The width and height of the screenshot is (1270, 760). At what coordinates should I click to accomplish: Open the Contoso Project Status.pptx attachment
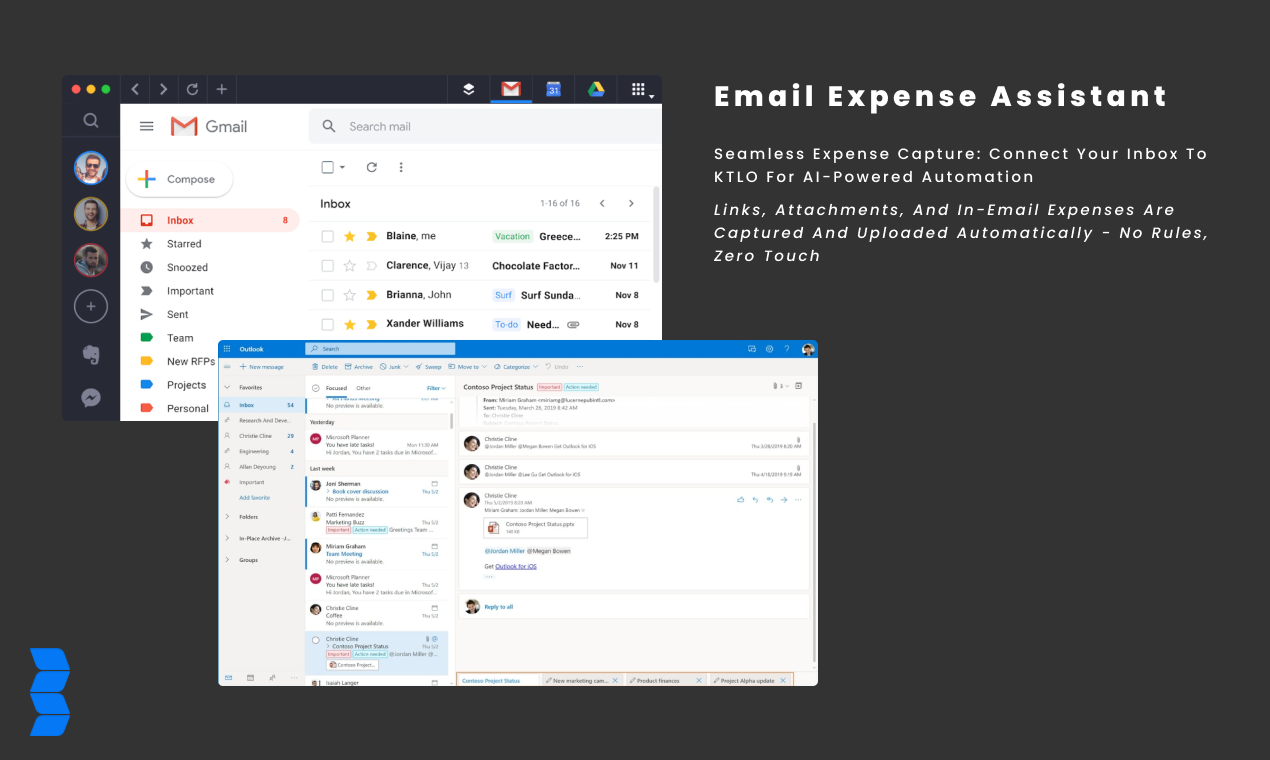535,527
